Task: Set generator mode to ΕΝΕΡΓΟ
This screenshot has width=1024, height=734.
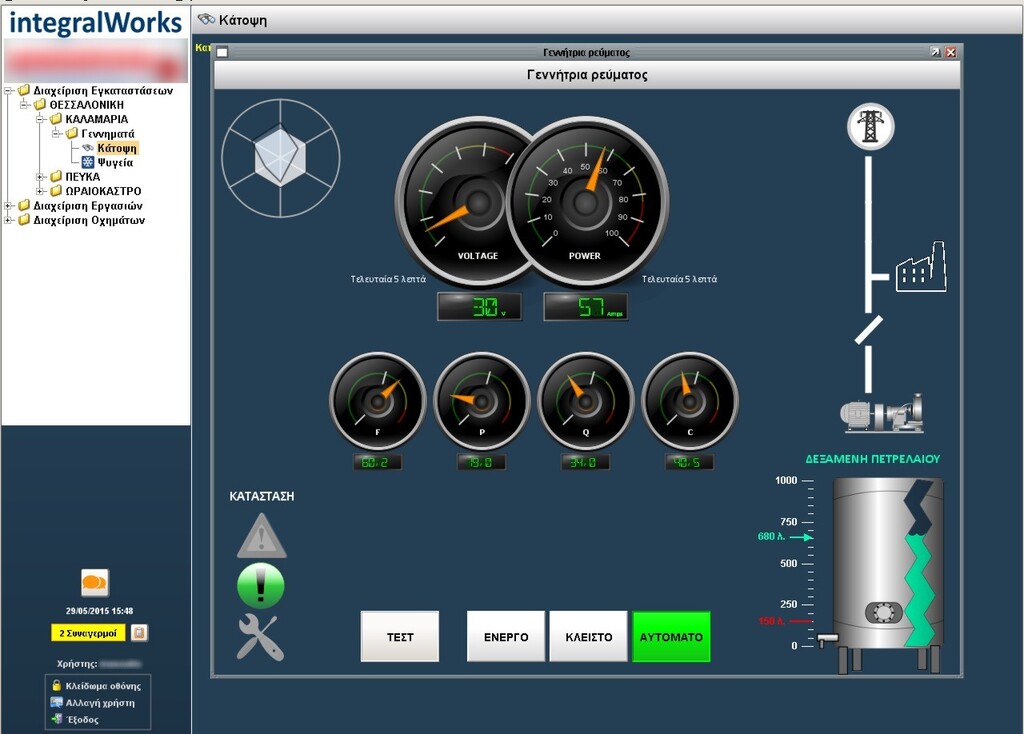Action: (x=506, y=637)
